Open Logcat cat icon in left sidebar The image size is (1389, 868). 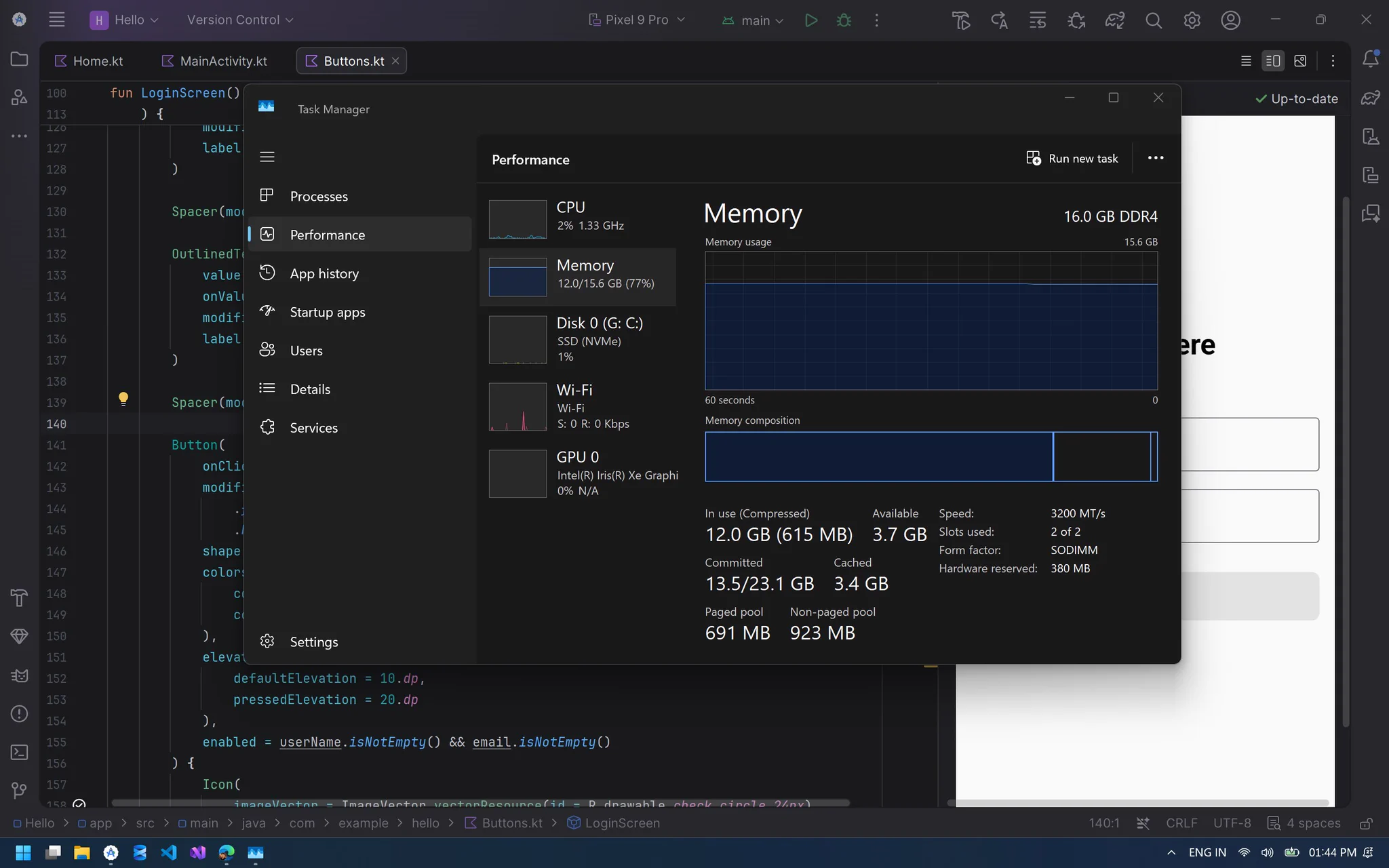point(19,675)
